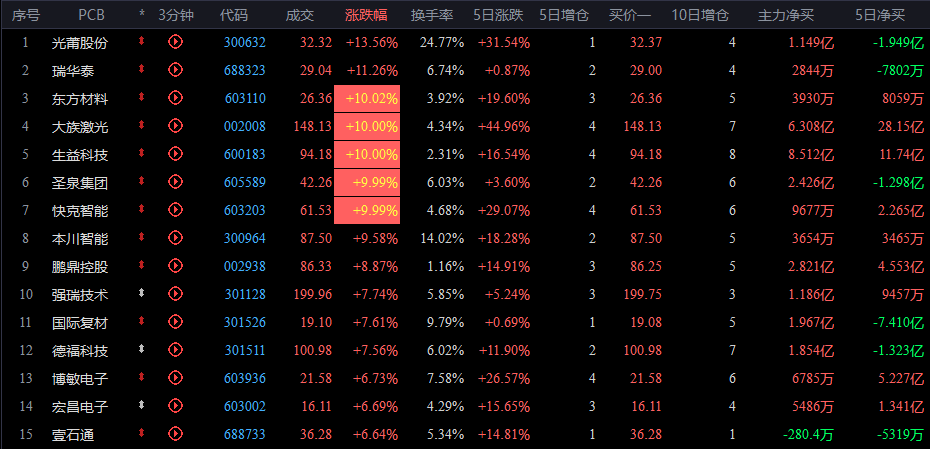
Task: Click the red marker icon beside 瑞华泰
Action: [x=141, y=70]
